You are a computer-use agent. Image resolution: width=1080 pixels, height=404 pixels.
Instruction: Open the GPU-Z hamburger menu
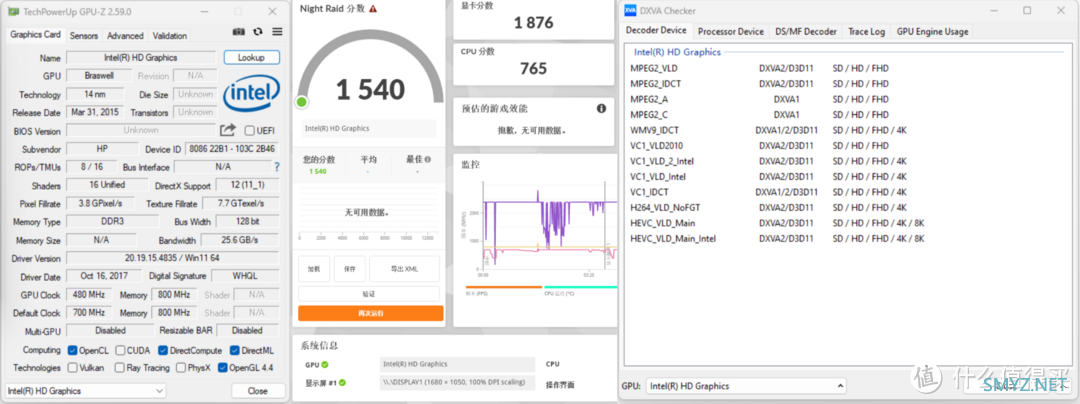pos(277,32)
